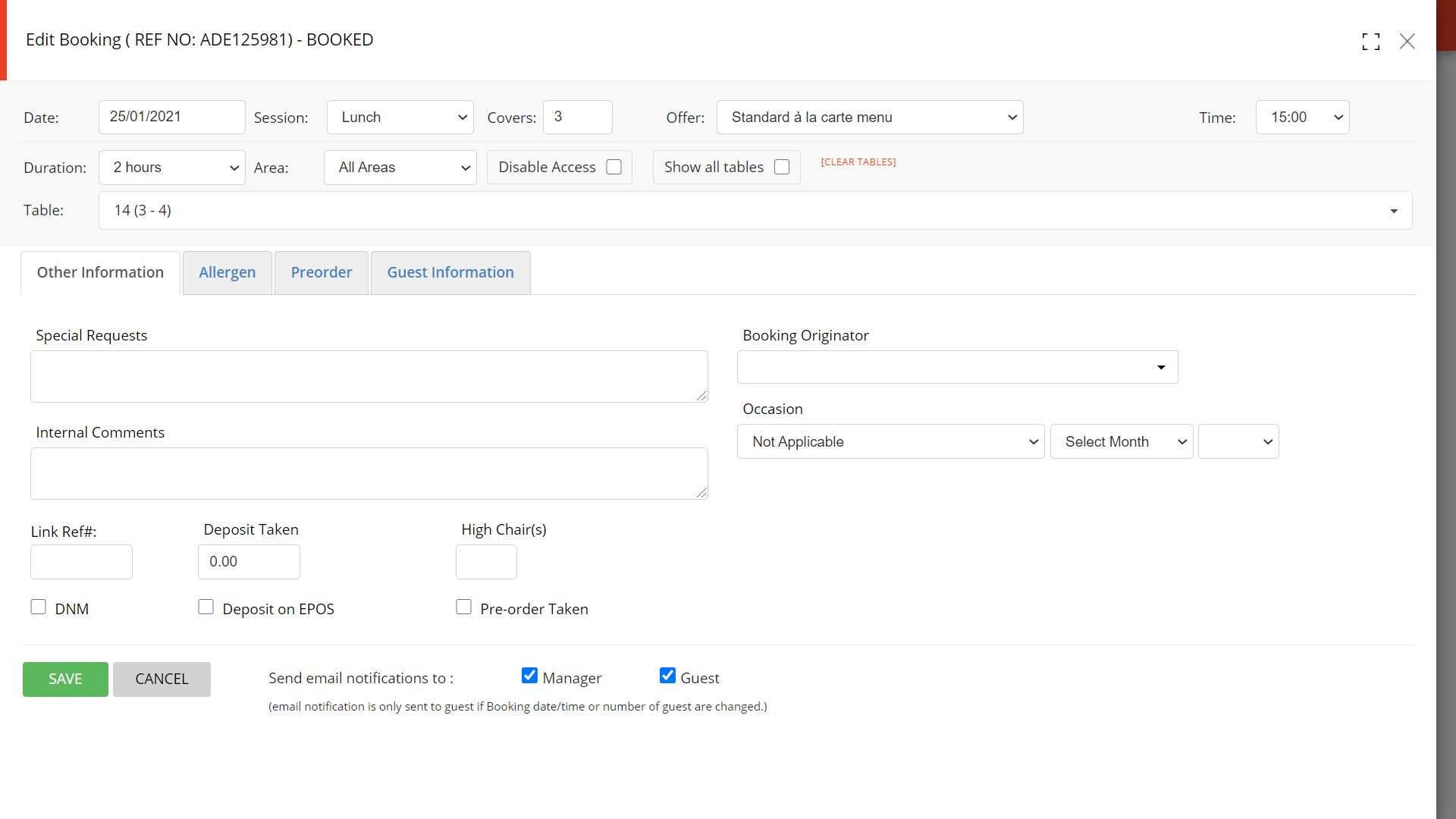Image resolution: width=1456 pixels, height=819 pixels.
Task: Open the Offer dropdown menu
Action: 870,118
